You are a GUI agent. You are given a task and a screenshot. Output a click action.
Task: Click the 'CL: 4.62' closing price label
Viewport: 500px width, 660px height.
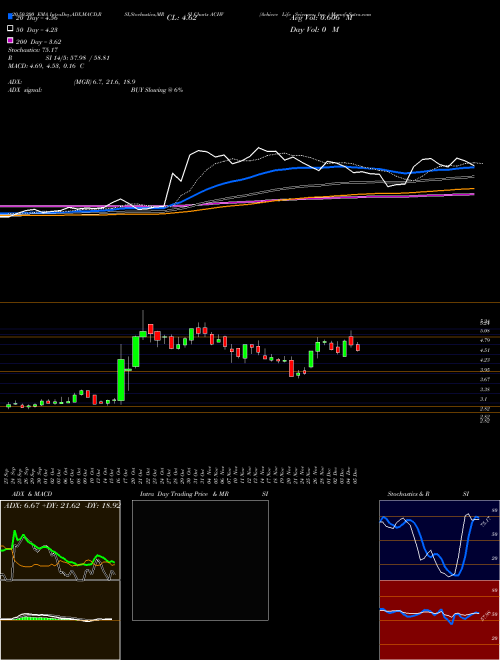point(181,18)
